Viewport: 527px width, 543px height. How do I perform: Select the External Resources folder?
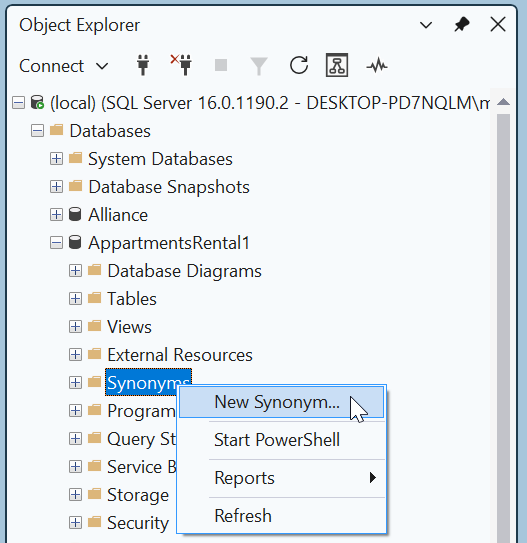tap(180, 355)
